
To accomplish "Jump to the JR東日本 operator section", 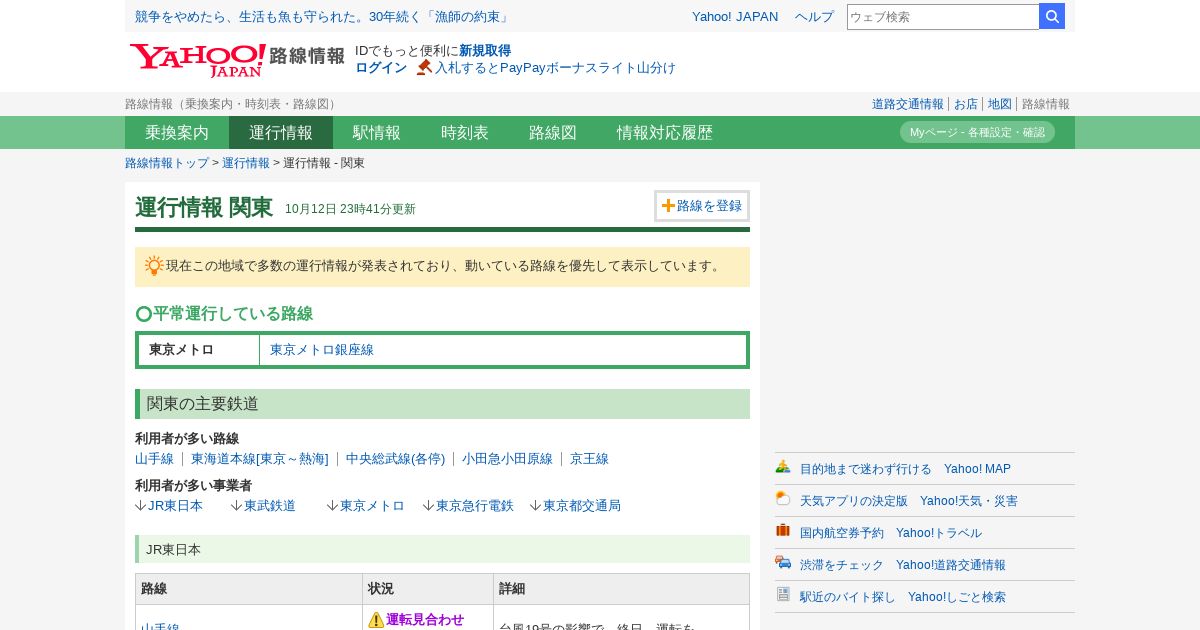I will [x=175, y=506].
